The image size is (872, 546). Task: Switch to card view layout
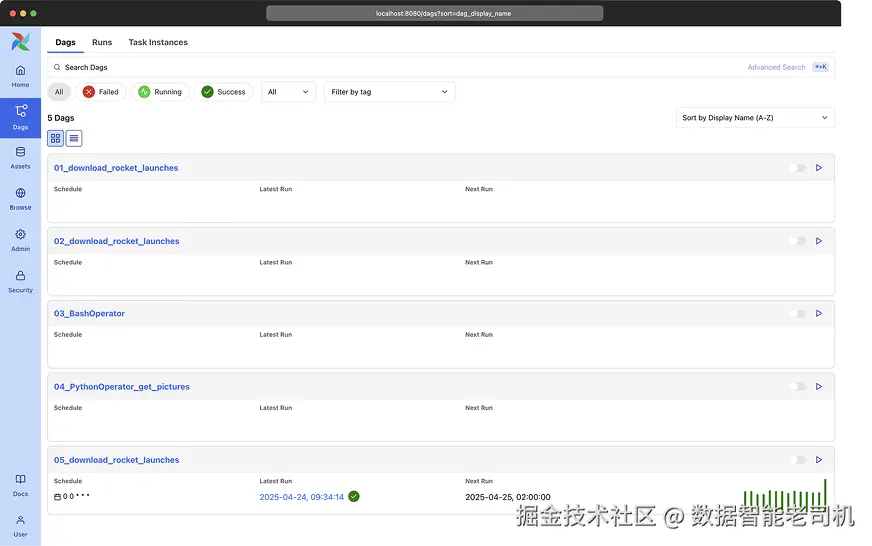pos(56,138)
